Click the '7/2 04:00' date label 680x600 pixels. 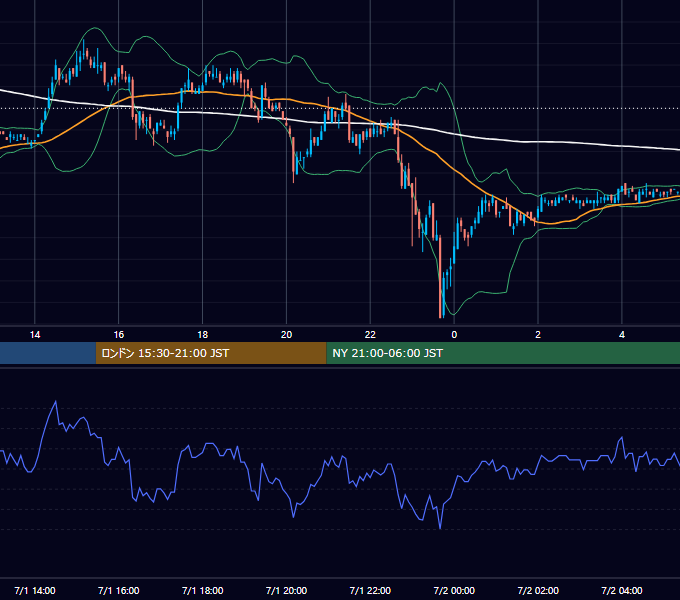[x=622, y=590]
